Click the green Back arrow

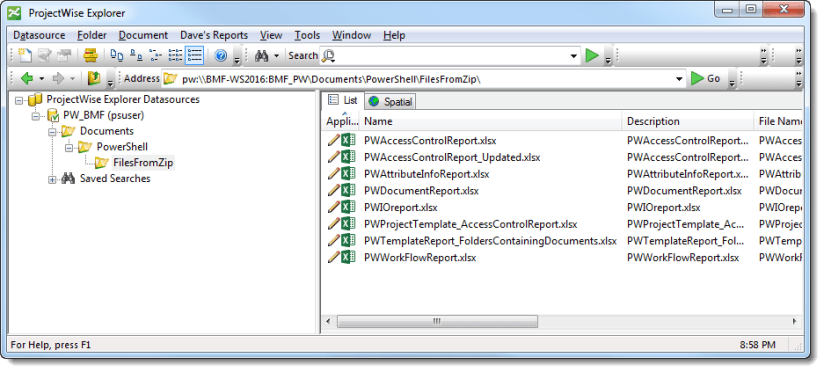pyautogui.click(x=27, y=79)
